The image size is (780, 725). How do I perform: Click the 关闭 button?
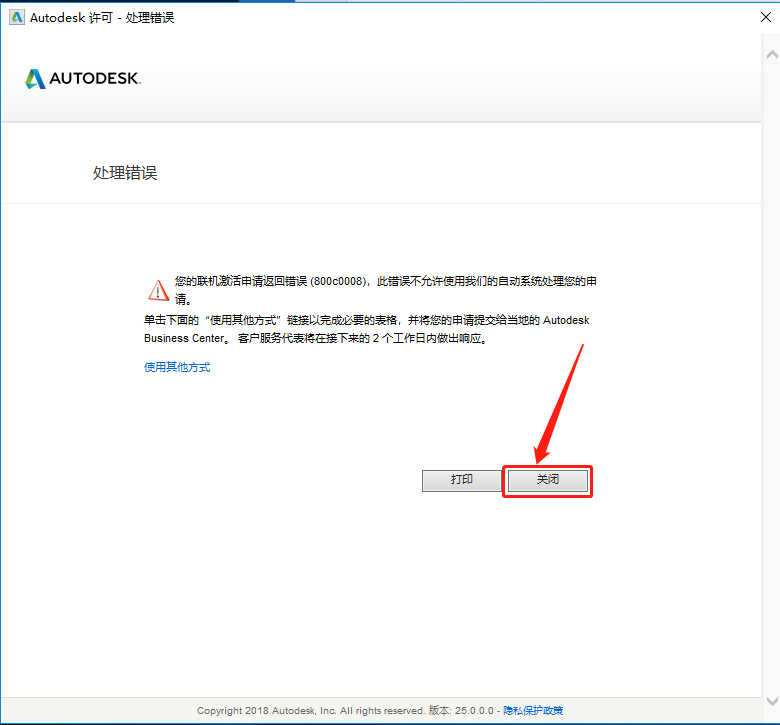(548, 481)
